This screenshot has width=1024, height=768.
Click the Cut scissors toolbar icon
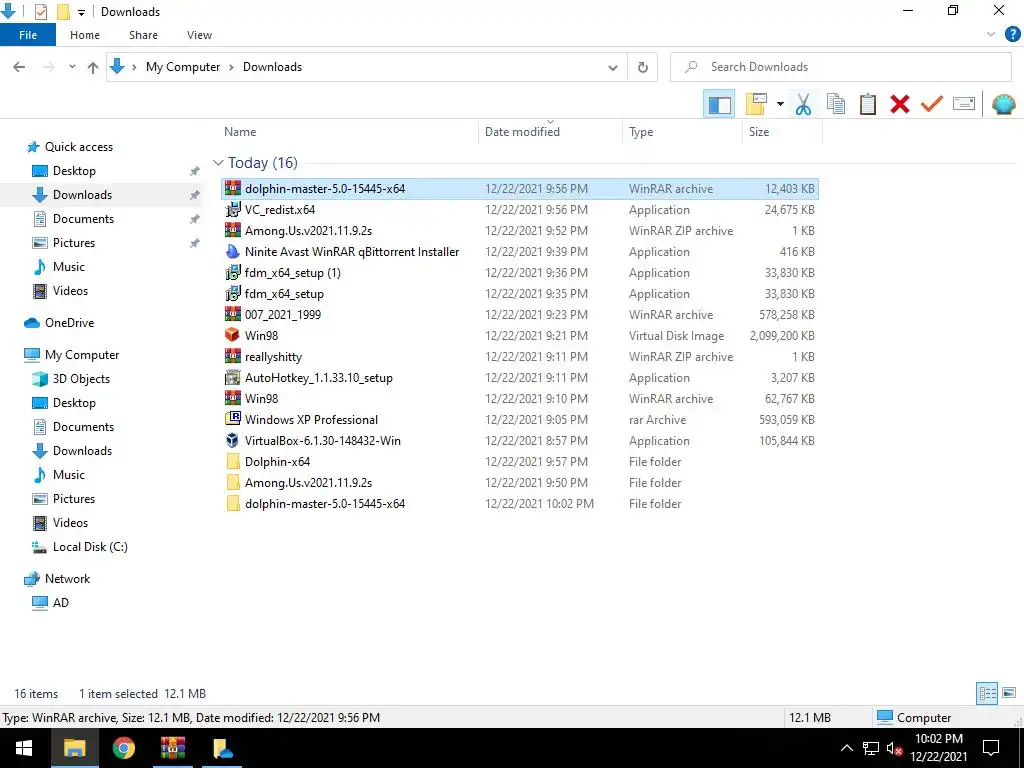click(x=803, y=104)
